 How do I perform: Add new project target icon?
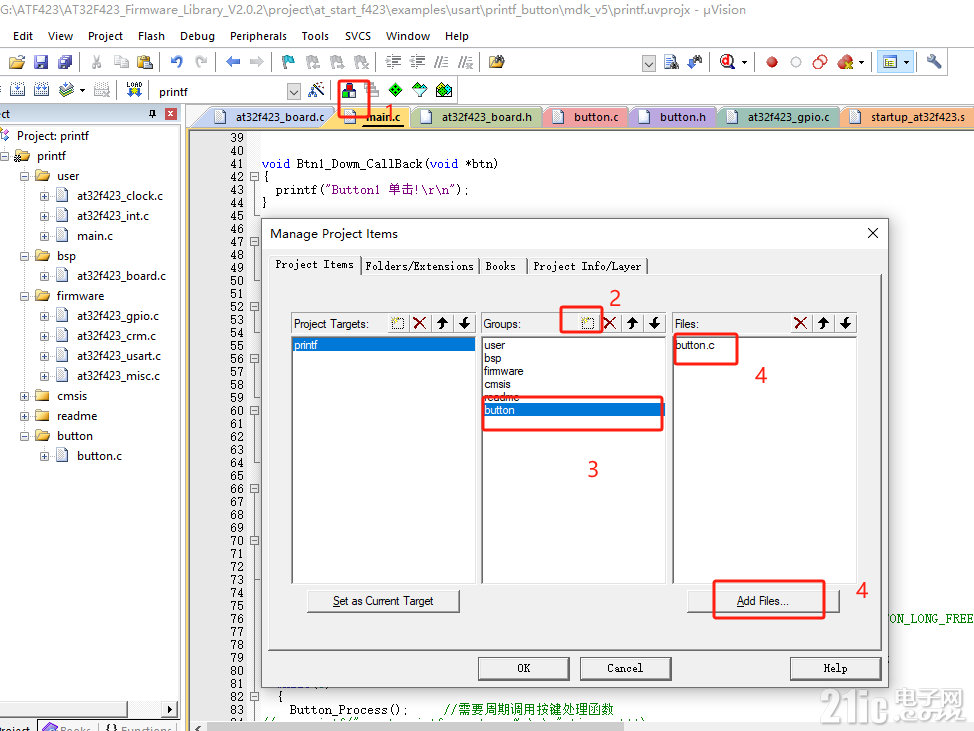point(398,323)
